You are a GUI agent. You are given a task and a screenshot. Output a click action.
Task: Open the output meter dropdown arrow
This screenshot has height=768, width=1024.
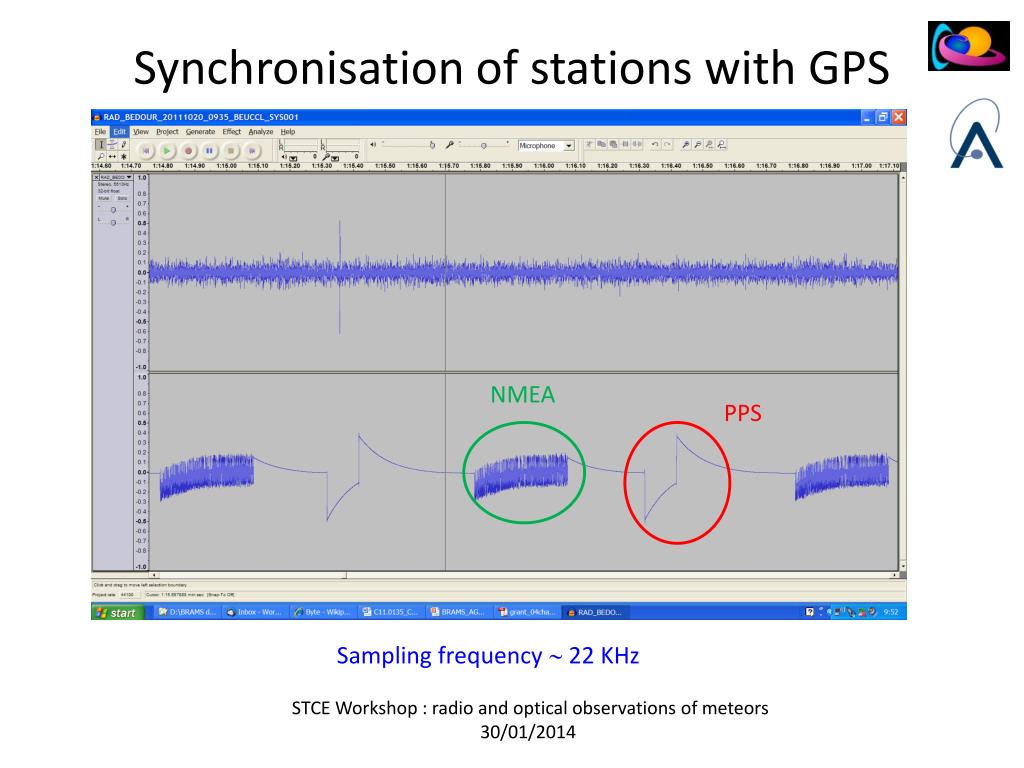click(293, 158)
